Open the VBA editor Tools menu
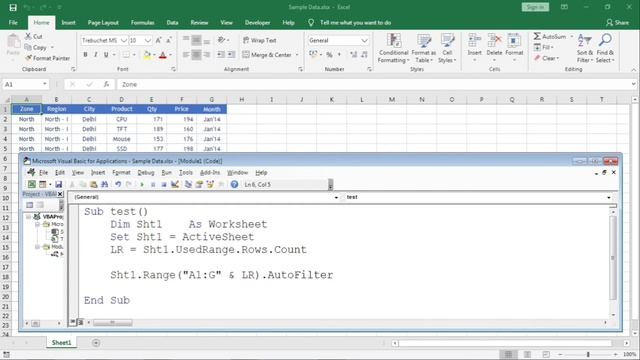 click(185, 173)
